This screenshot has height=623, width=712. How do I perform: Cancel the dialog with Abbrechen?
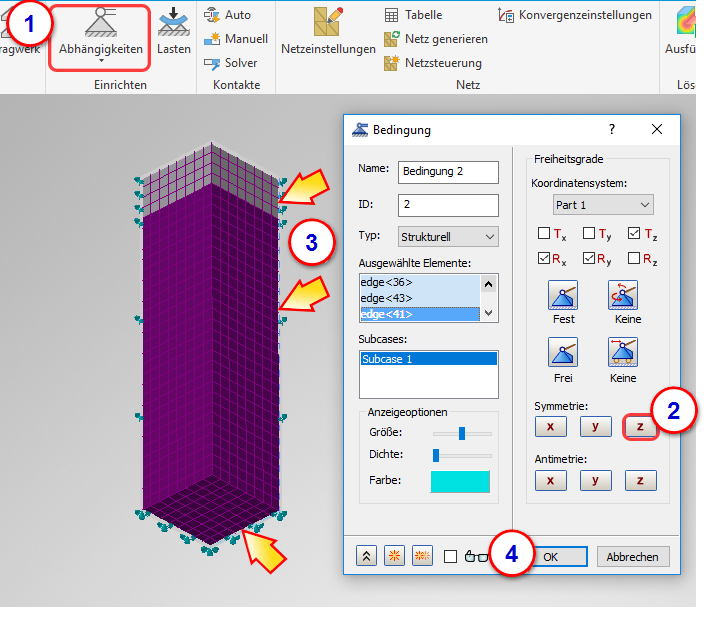(x=633, y=557)
